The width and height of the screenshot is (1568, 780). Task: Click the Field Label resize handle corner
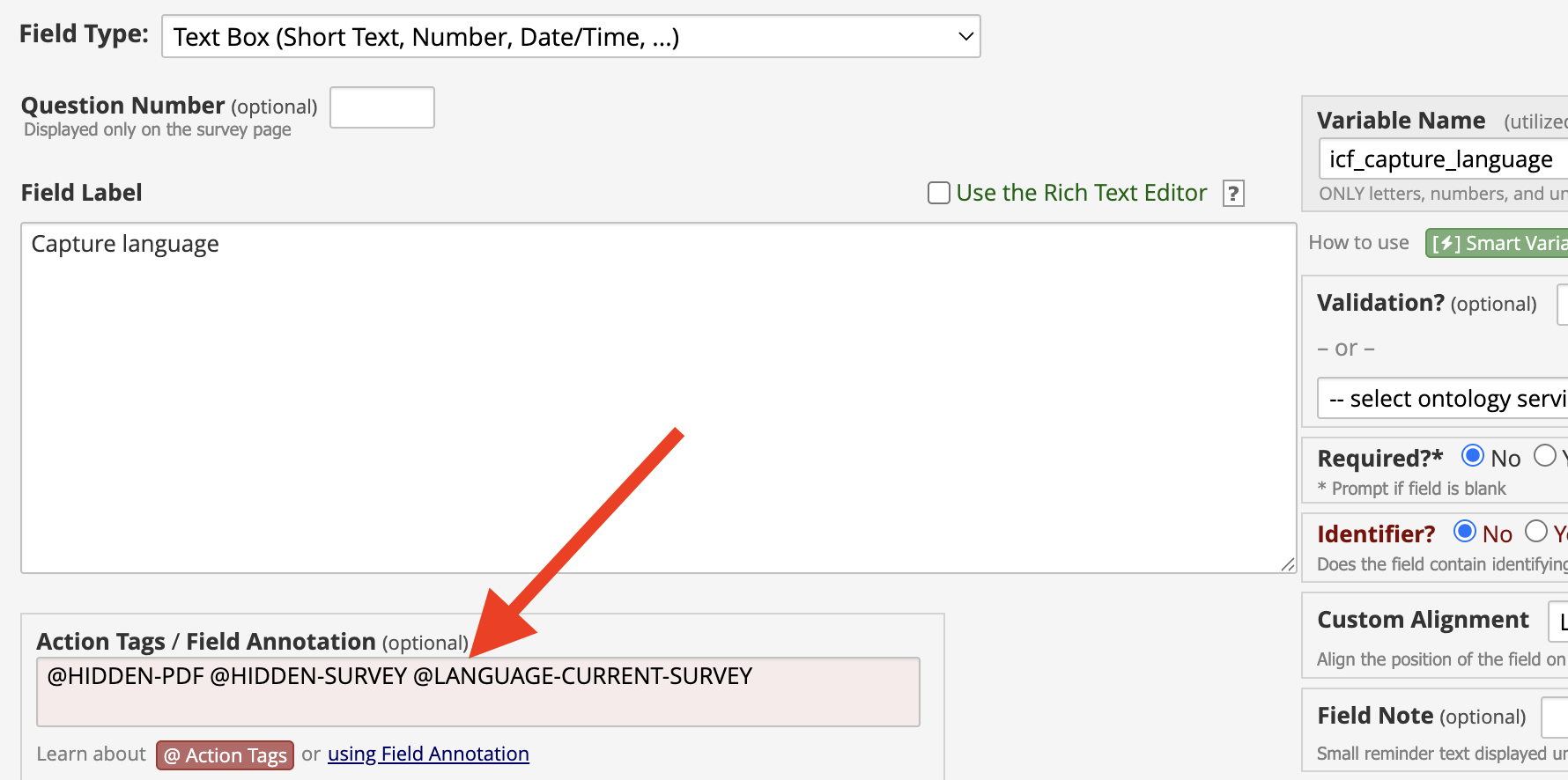1288,564
